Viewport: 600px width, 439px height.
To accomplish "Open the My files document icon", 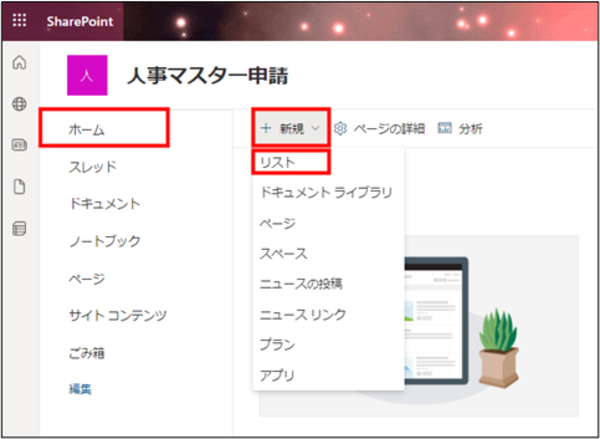I will click(x=20, y=187).
